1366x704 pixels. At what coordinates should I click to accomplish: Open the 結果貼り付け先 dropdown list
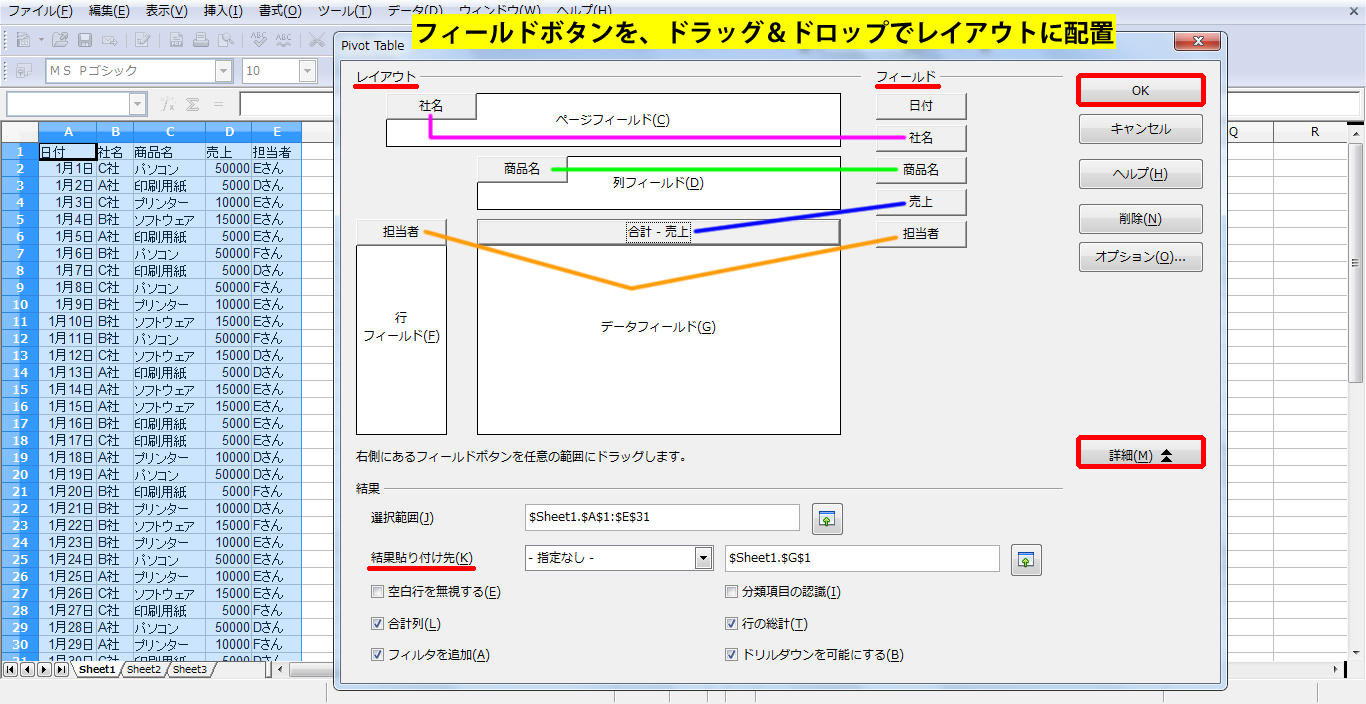pyautogui.click(x=704, y=558)
